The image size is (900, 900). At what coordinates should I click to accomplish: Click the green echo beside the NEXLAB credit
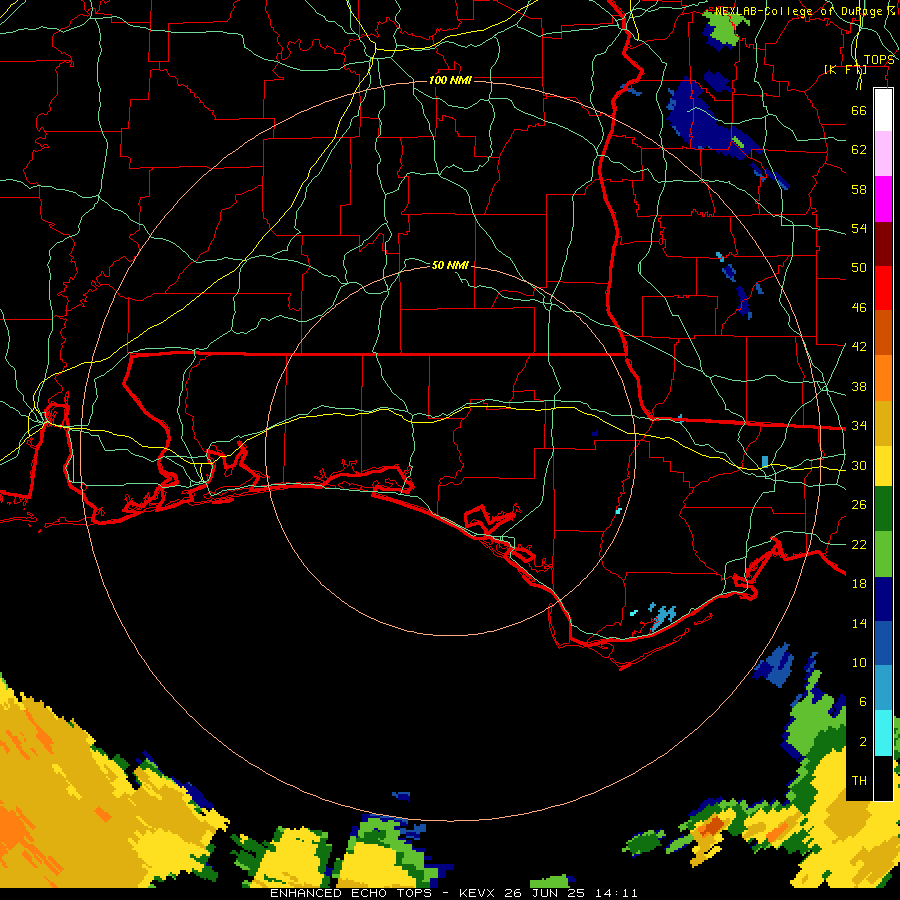click(x=724, y=29)
